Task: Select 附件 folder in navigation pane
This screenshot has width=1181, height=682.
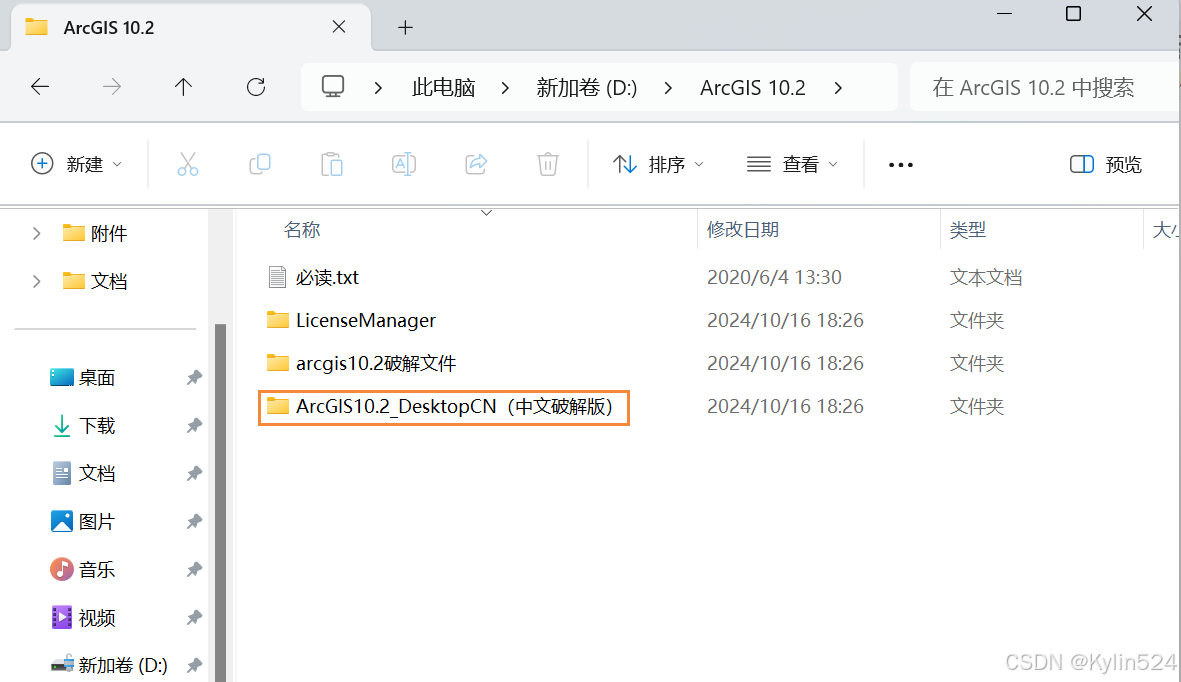Action: point(95,234)
